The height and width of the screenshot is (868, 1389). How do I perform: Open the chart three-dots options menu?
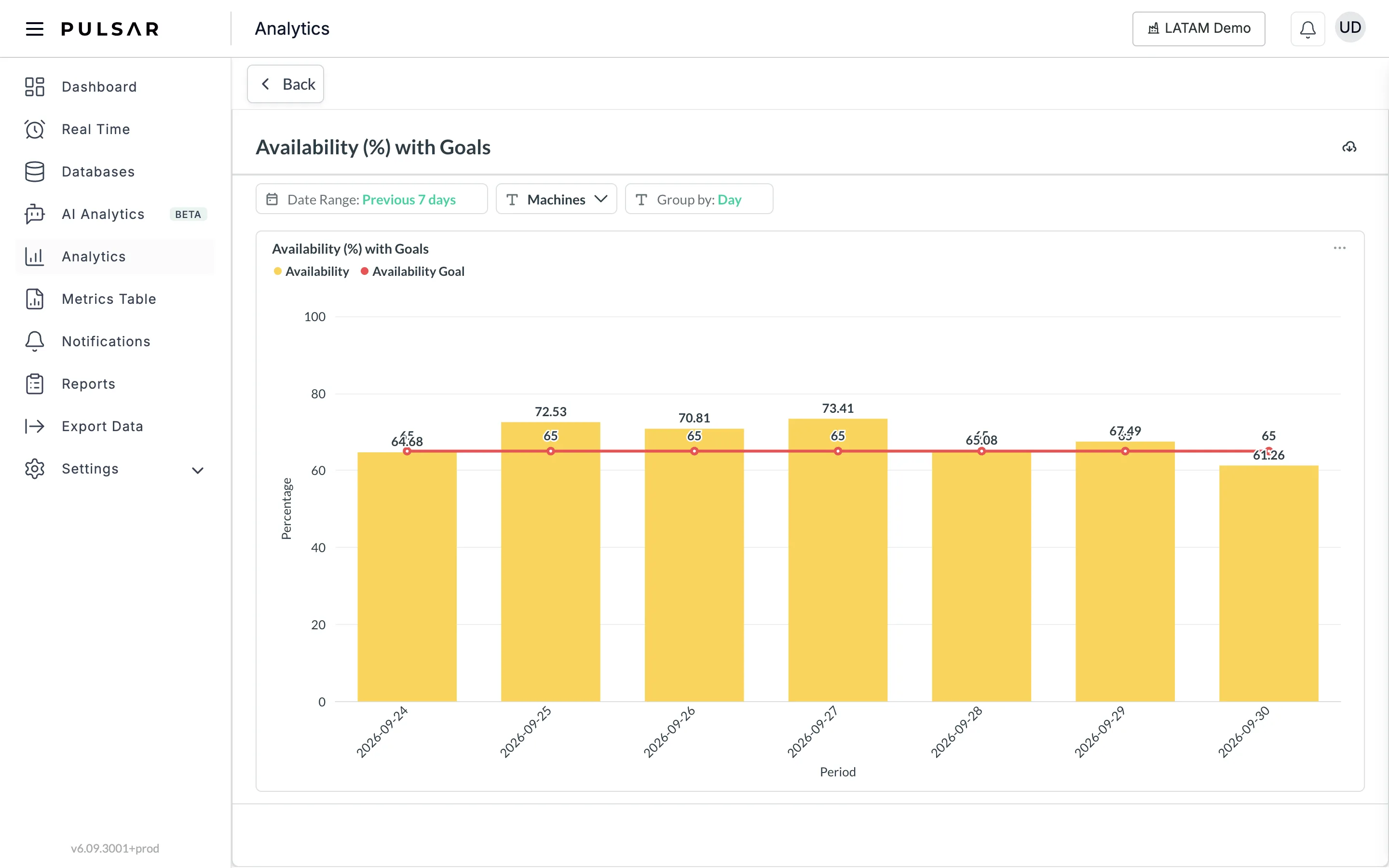[x=1340, y=248]
